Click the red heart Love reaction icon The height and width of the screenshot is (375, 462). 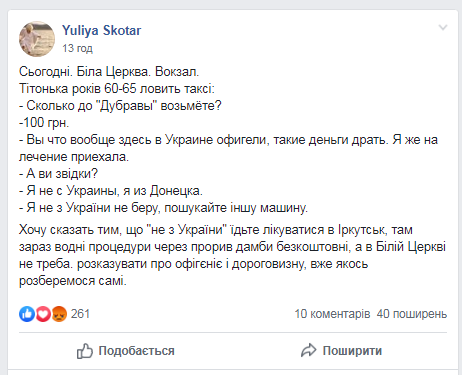pyautogui.click(x=43, y=314)
